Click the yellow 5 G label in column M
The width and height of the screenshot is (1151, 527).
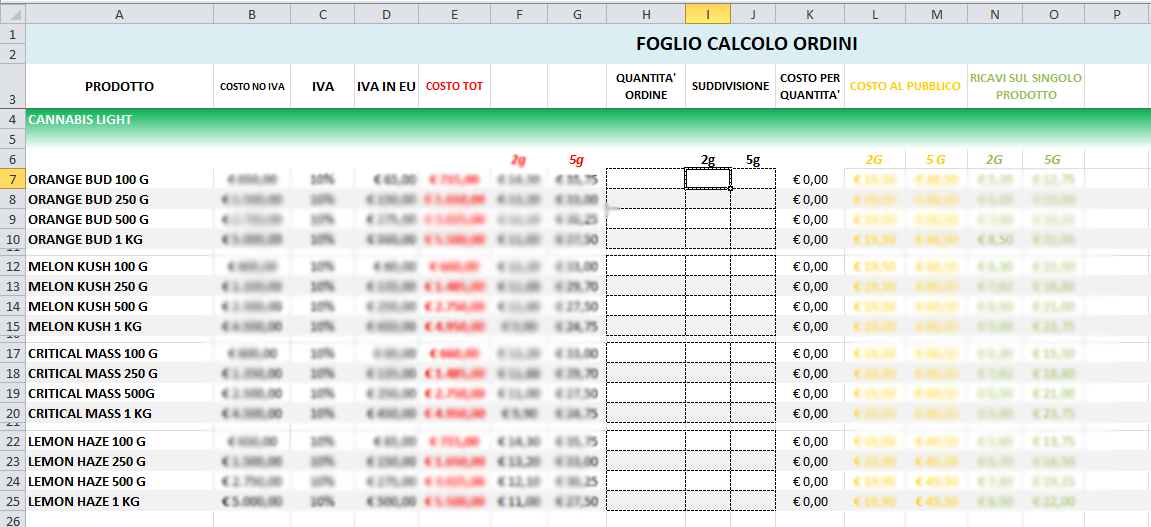point(936,159)
